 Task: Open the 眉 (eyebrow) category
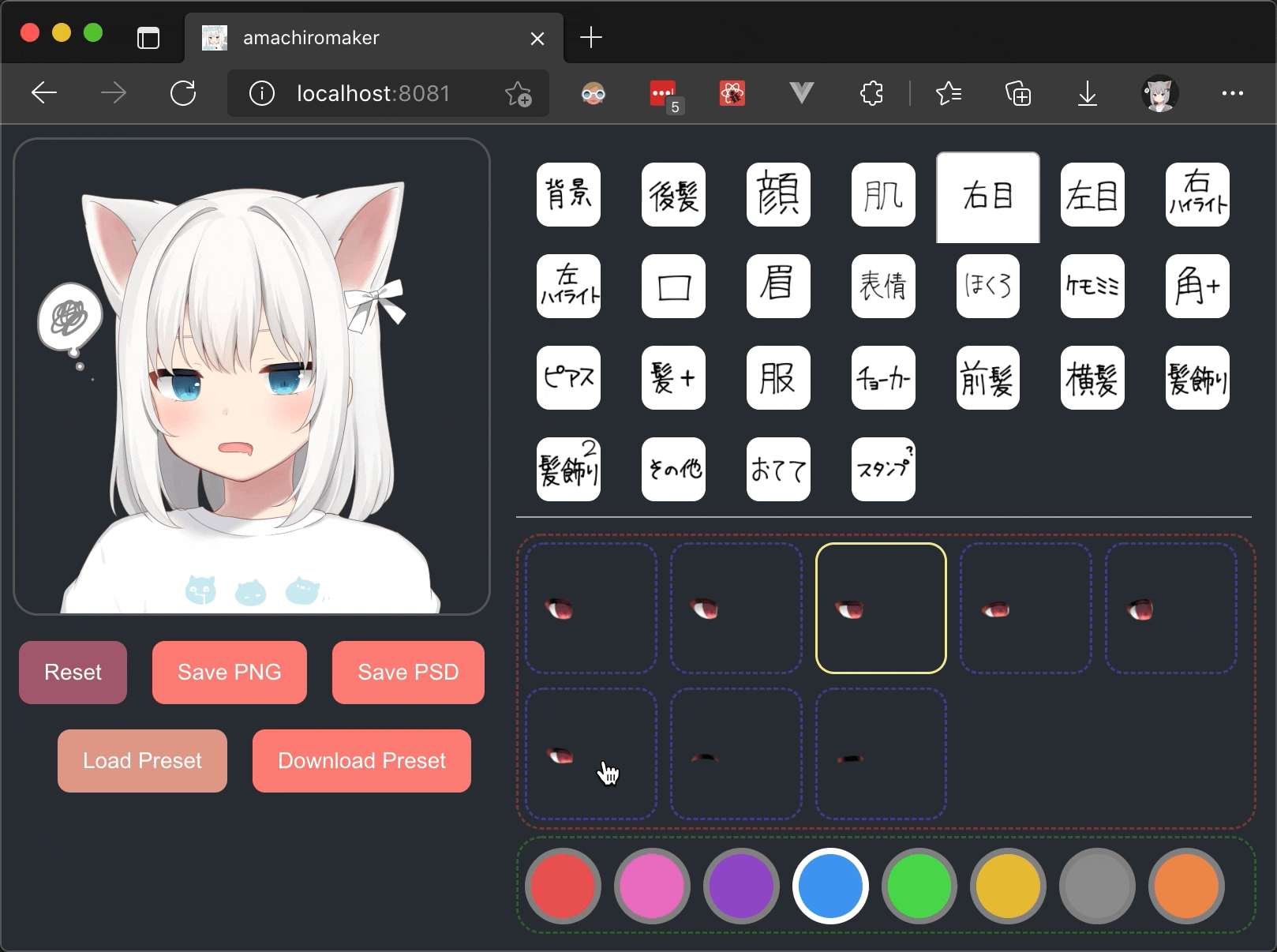click(778, 287)
